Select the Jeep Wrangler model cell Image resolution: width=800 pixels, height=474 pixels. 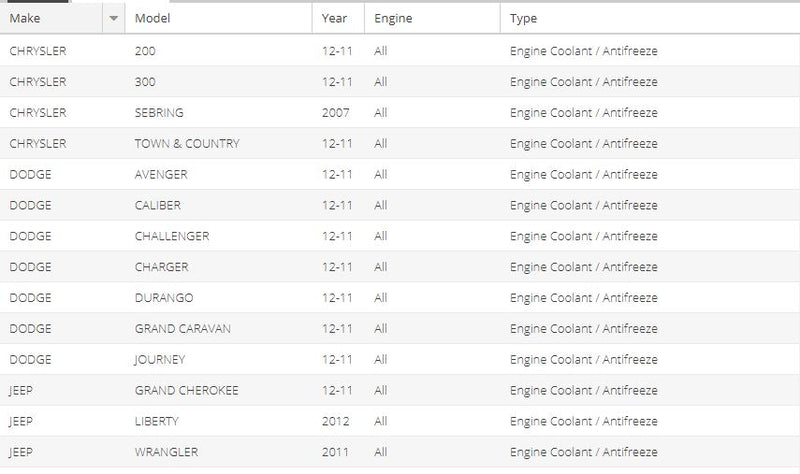pos(218,452)
